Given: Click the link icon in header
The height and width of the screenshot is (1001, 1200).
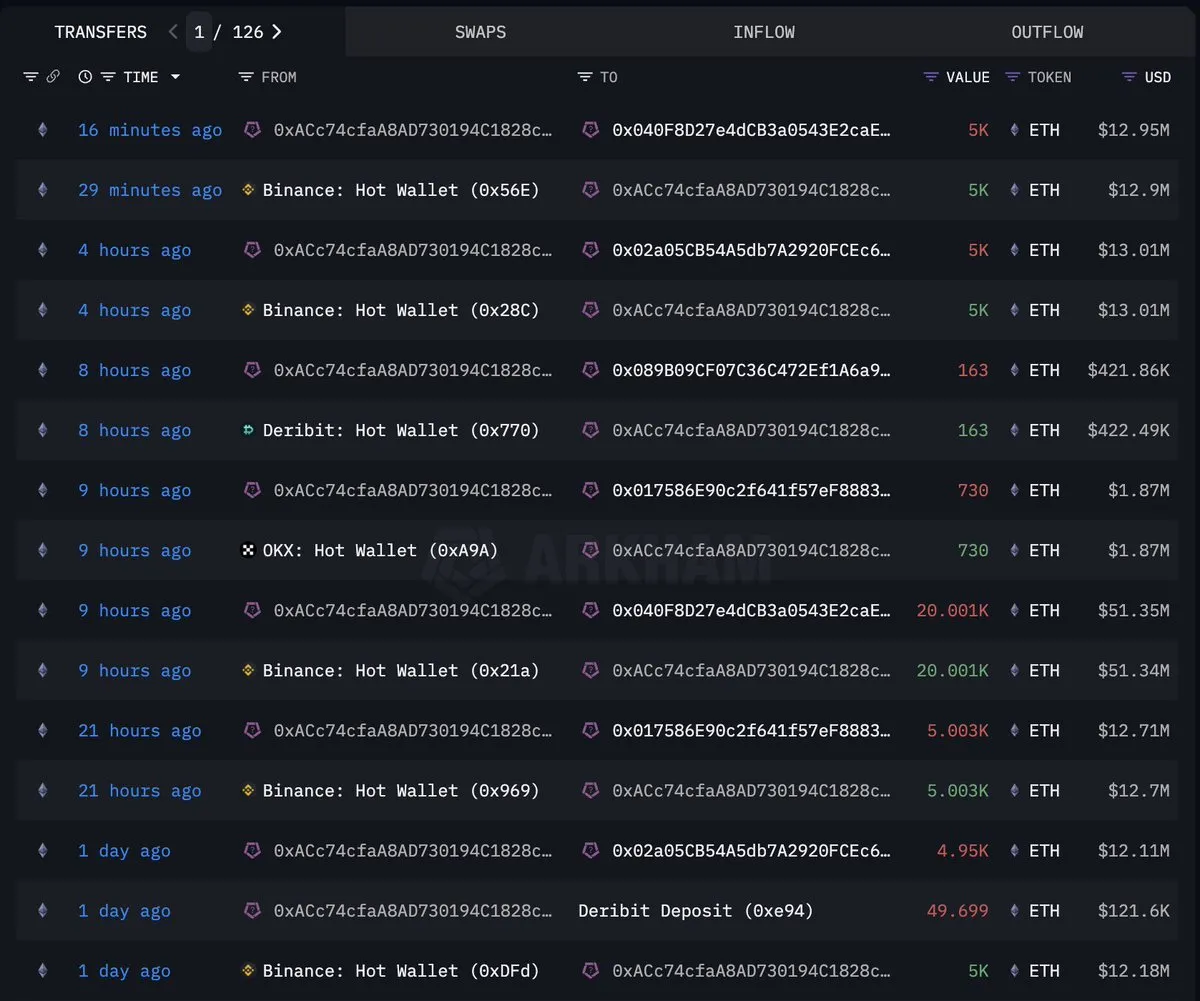Looking at the screenshot, I should (53, 77).
